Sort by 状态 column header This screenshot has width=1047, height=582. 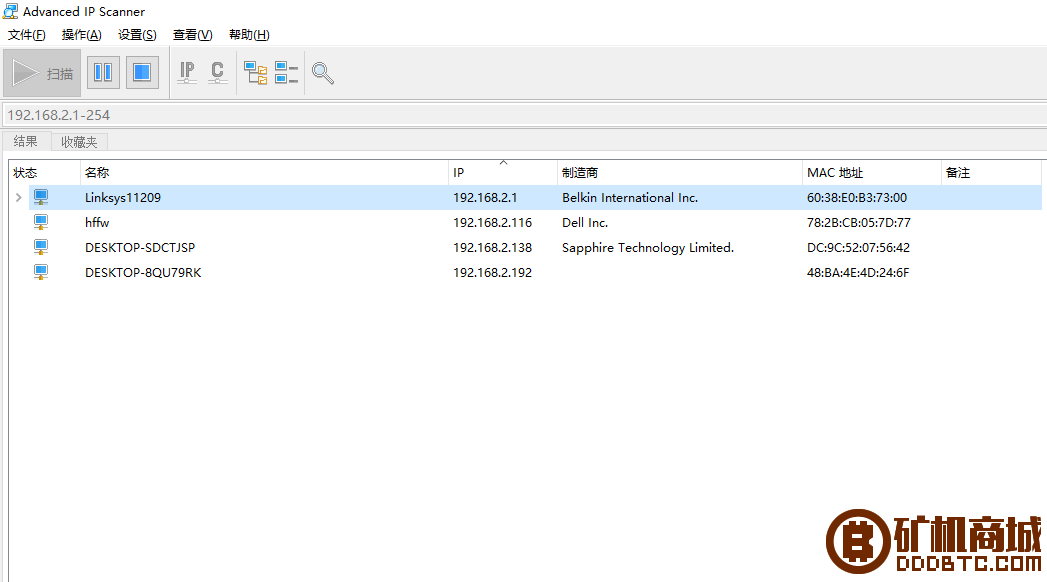45,173
